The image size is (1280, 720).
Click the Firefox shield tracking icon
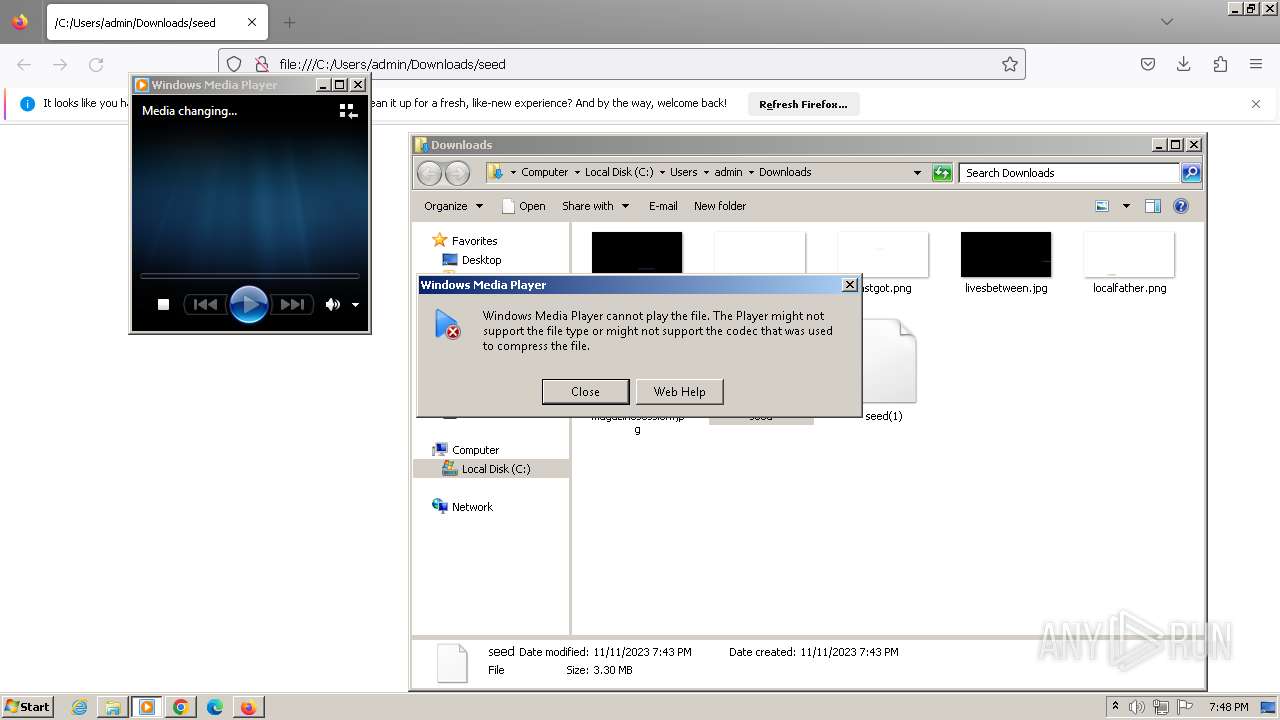[x=234, y=64]
